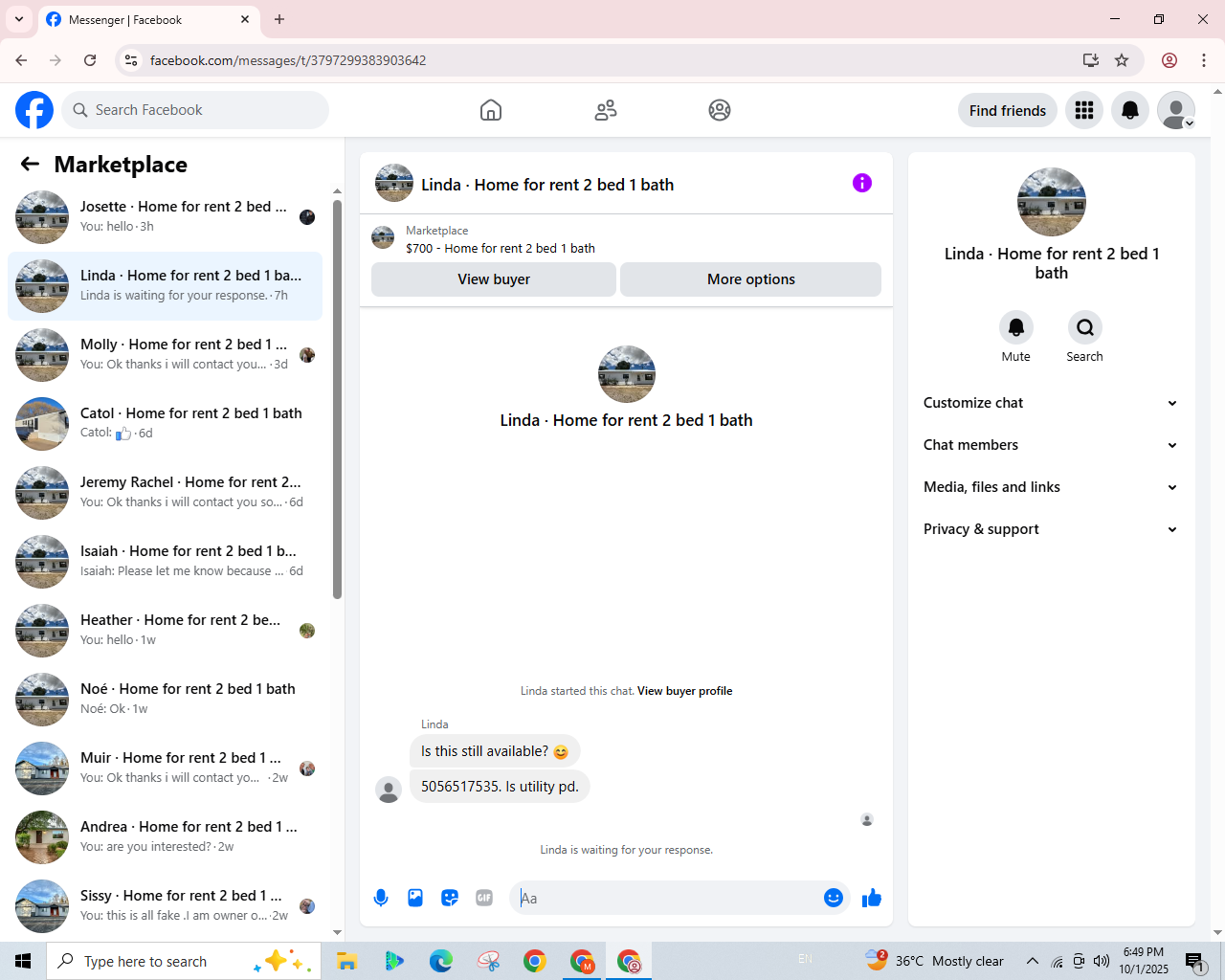Open Noé conversation
The width and height of the screenshot is (1225, 980).
(x=165, y=700)
